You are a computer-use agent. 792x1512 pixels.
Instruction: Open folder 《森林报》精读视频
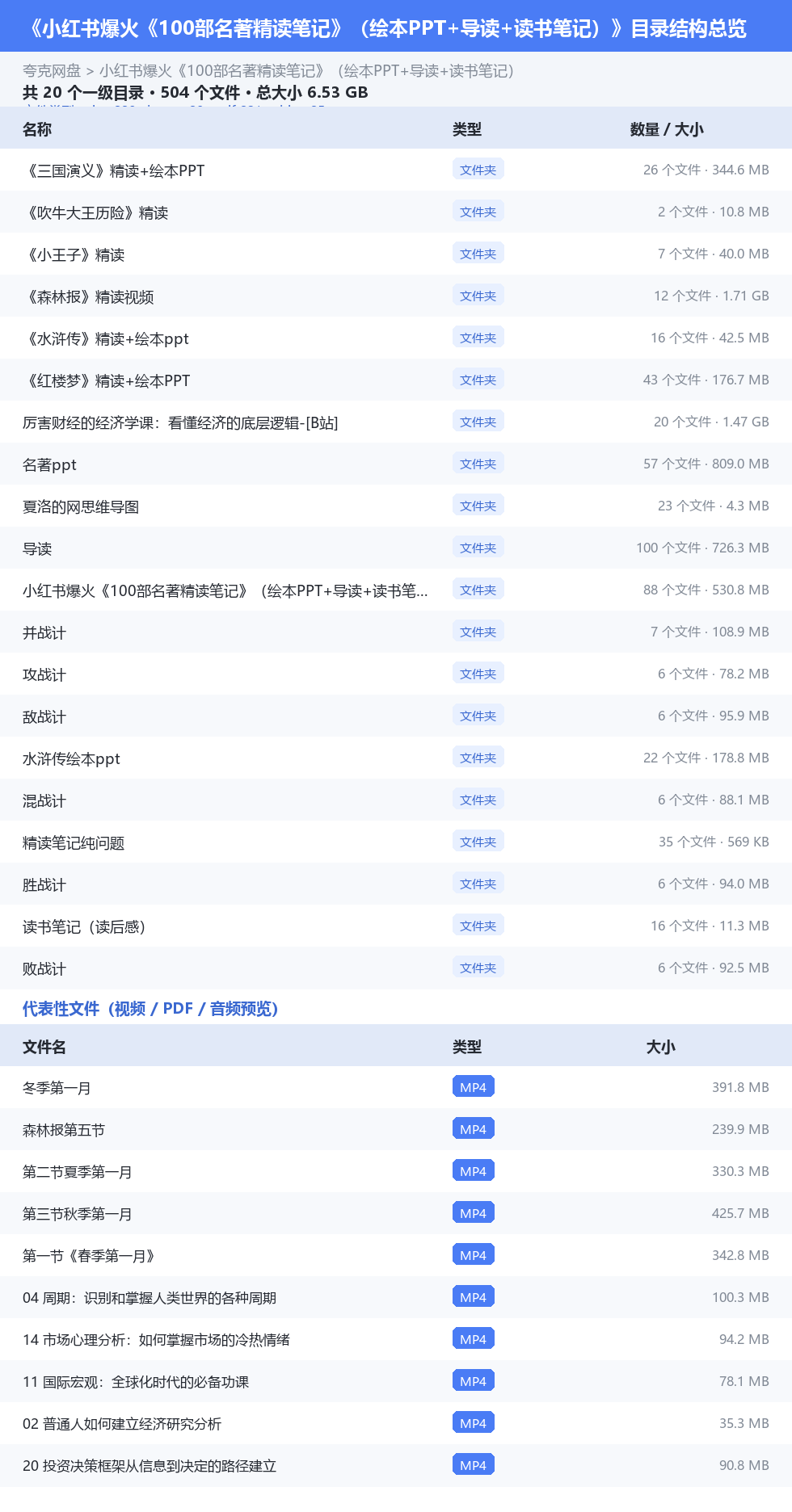88,296
